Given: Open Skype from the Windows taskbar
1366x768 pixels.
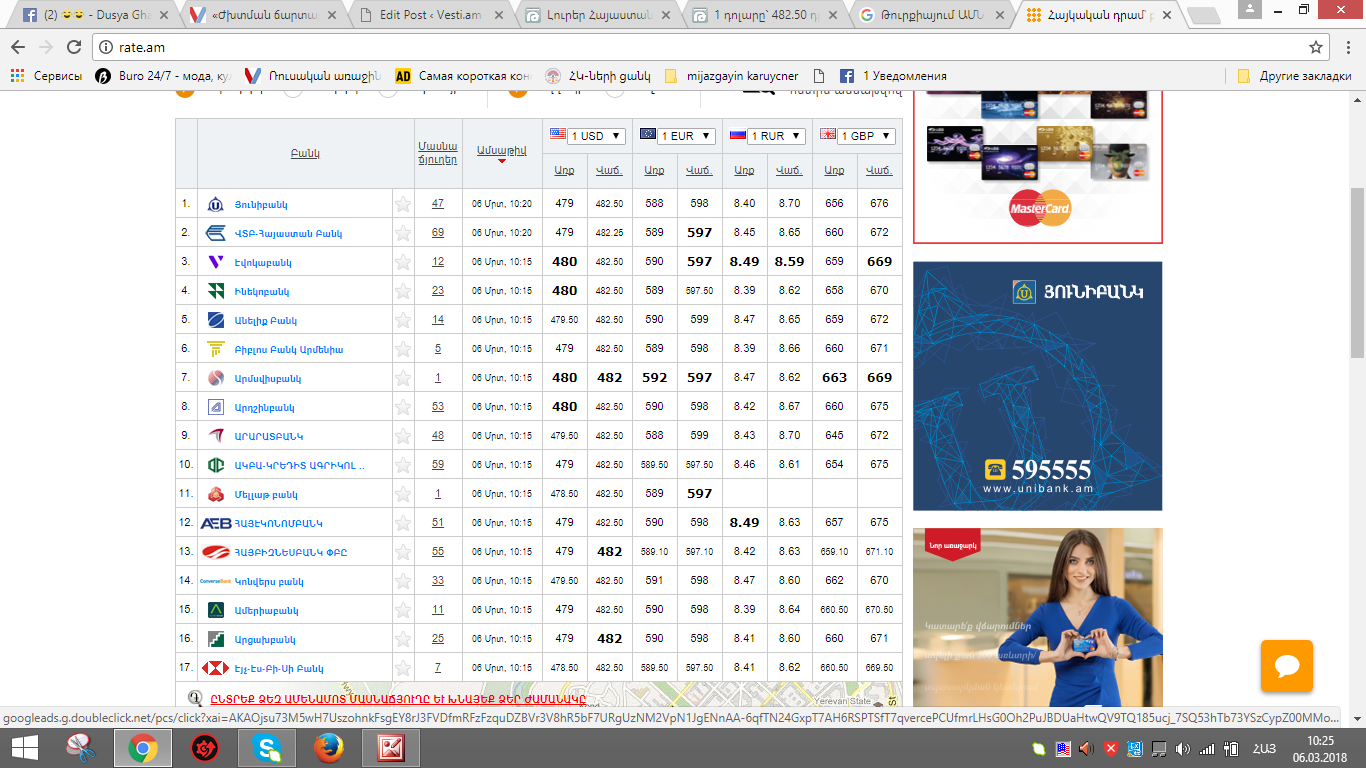Looking at the screenshot, I should [267, 747].
